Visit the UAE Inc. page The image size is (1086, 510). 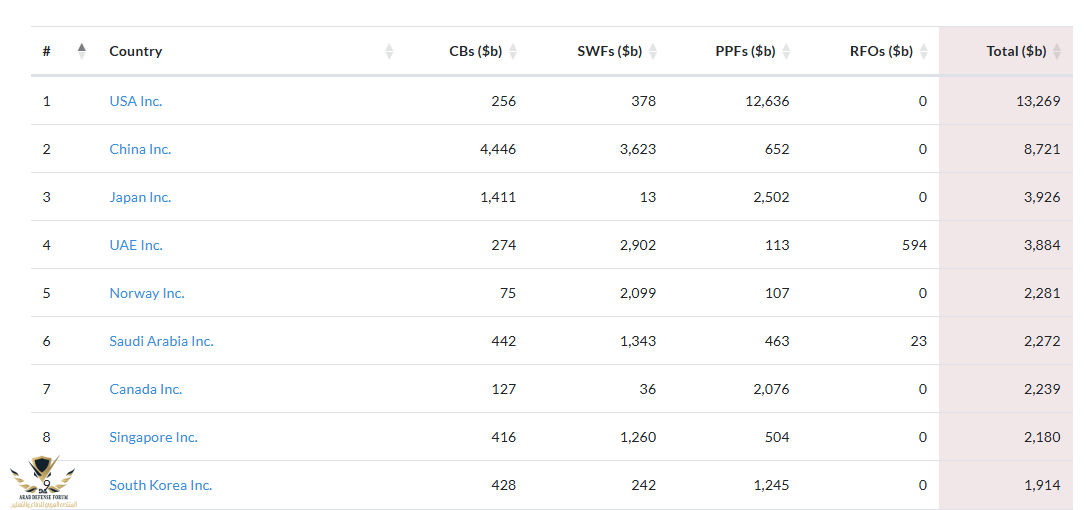coord(136,245)
